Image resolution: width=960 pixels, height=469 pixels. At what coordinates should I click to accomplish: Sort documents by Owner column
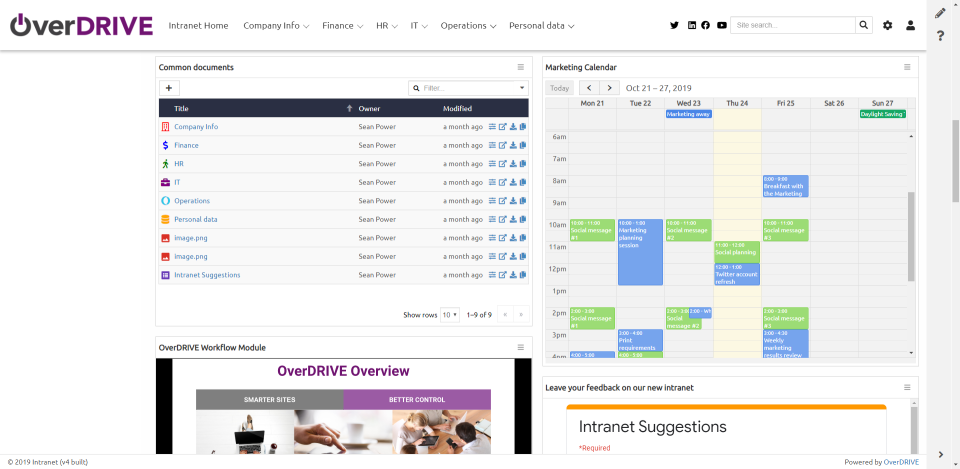coord(369,108)
